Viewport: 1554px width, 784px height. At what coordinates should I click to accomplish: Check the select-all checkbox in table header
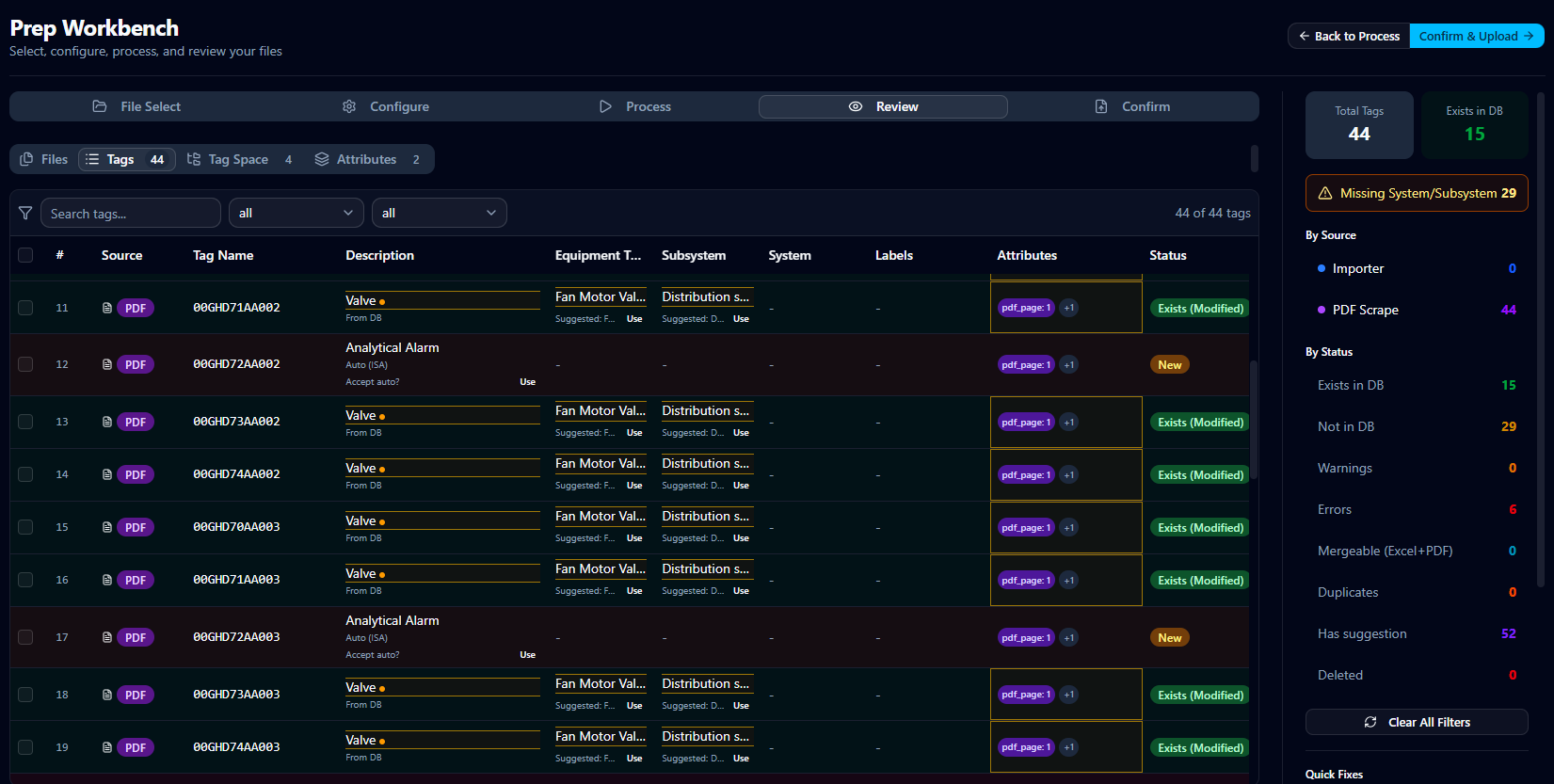(x=25, y=255)
